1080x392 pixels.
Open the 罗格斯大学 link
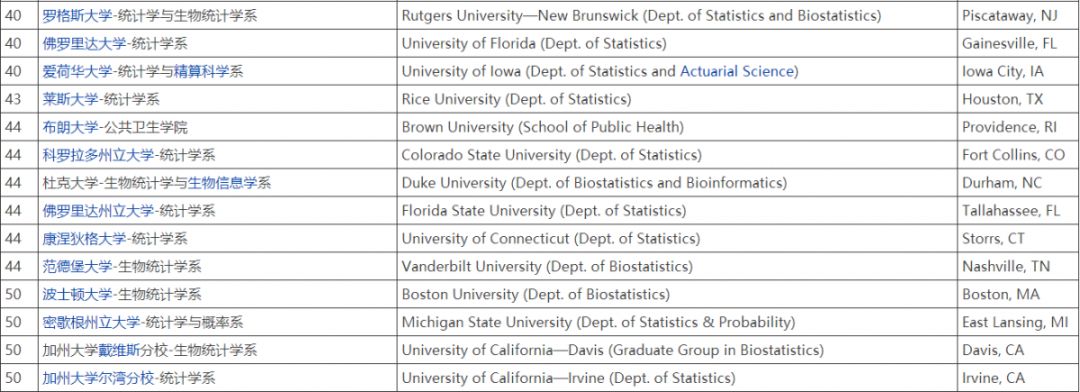(76, 16)
